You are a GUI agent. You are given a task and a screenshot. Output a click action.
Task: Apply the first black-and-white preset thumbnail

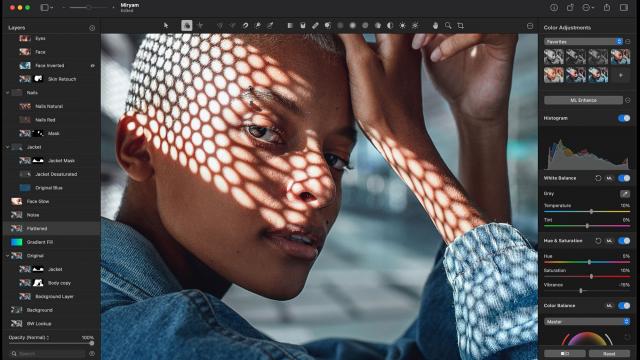coord(553,57)
